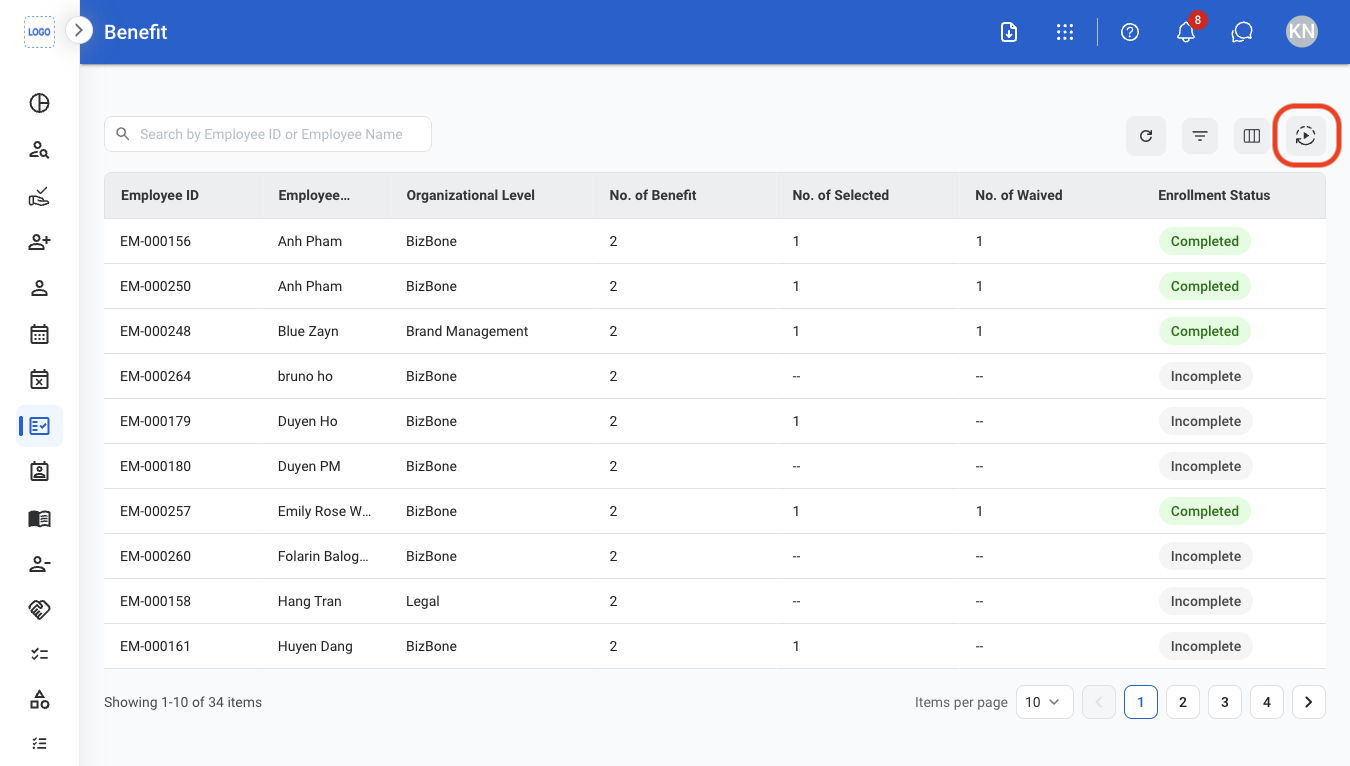
Task: Open the calendar sidebar icon
Action: [39, 334]
